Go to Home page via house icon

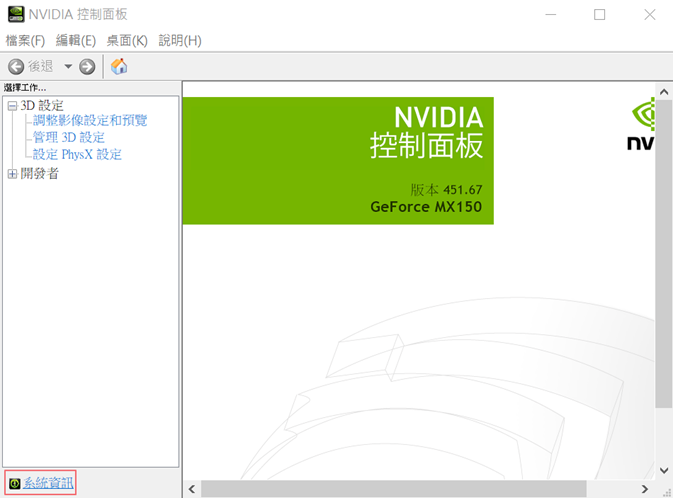pos(119,67)
